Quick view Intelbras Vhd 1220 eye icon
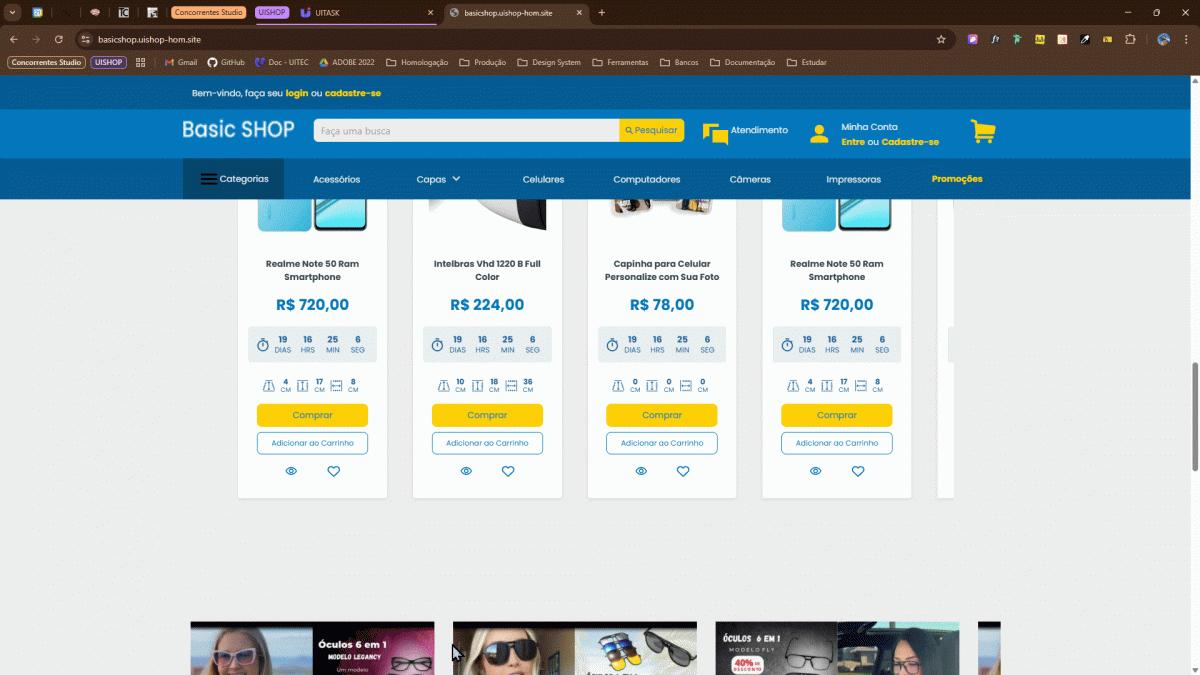Screen dimensions: 1200x675 (x=466, y=471)
